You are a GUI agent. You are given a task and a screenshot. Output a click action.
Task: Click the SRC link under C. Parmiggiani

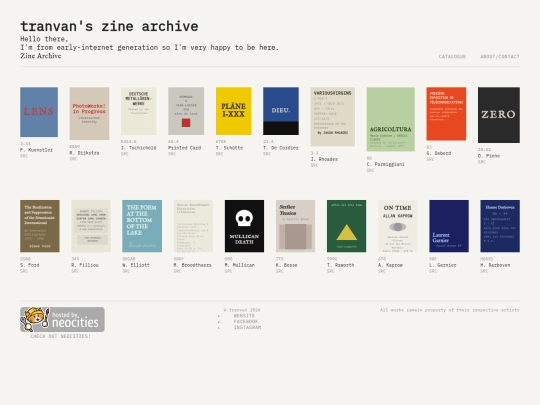370,170
